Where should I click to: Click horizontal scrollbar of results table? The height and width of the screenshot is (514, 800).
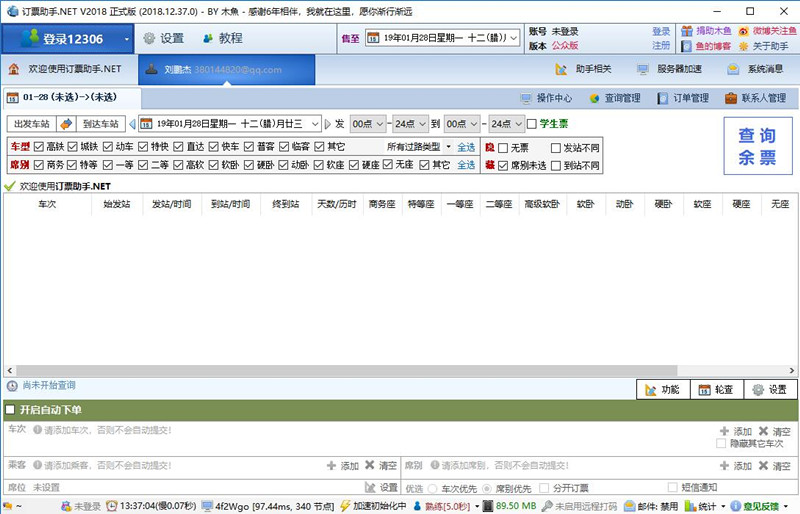pos(346,370)
